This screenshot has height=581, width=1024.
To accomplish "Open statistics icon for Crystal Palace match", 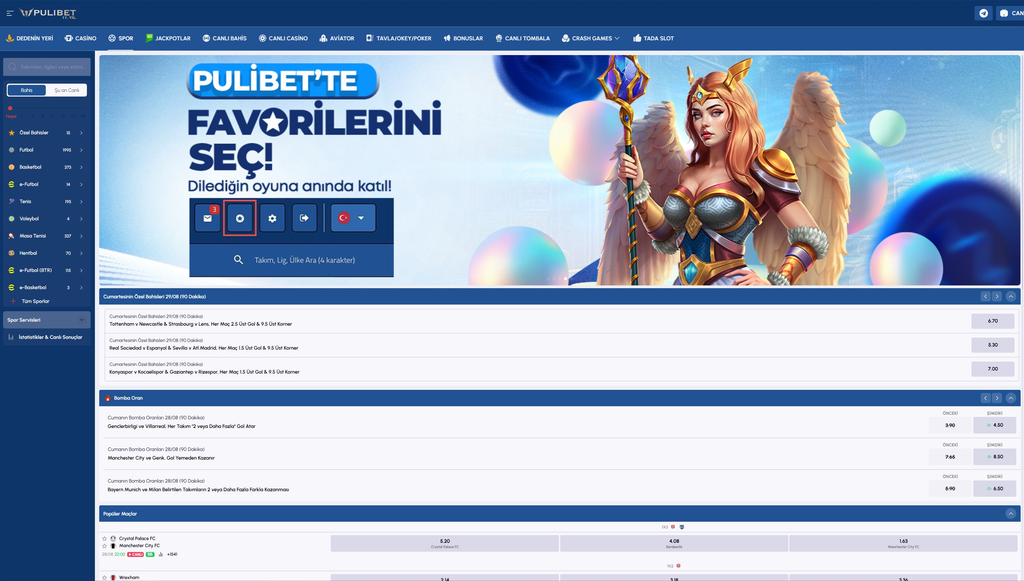I will 161,554.
